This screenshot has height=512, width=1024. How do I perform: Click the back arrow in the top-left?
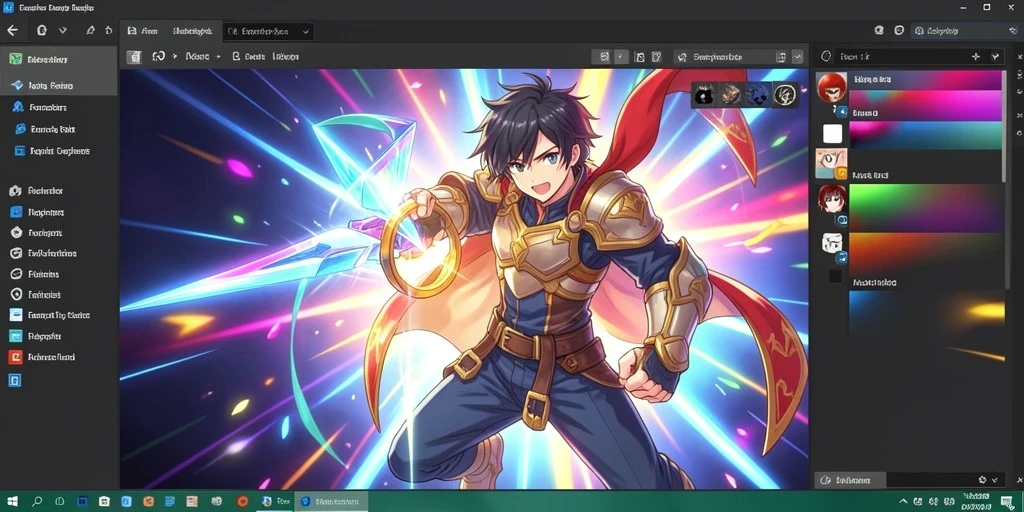coord(12,31)
